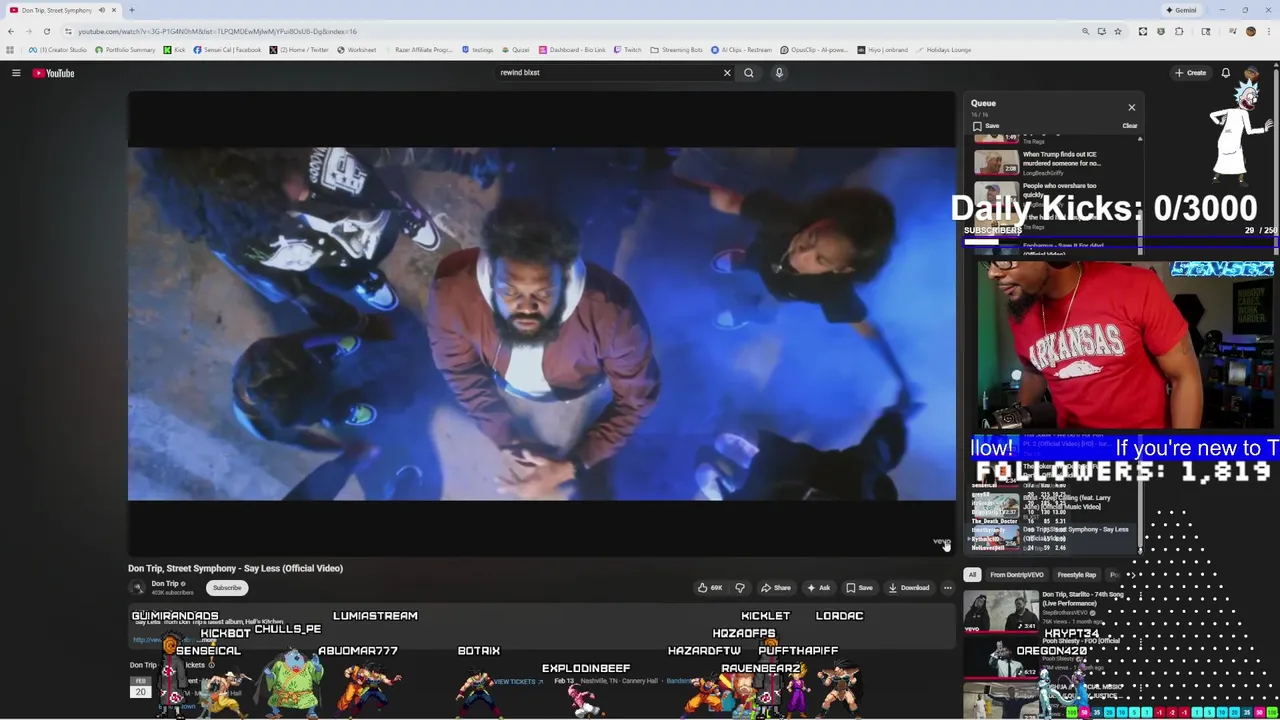Go to the YouTube home logo
1280x720 pixels.
pyautogui.click(x=53, y=73)
